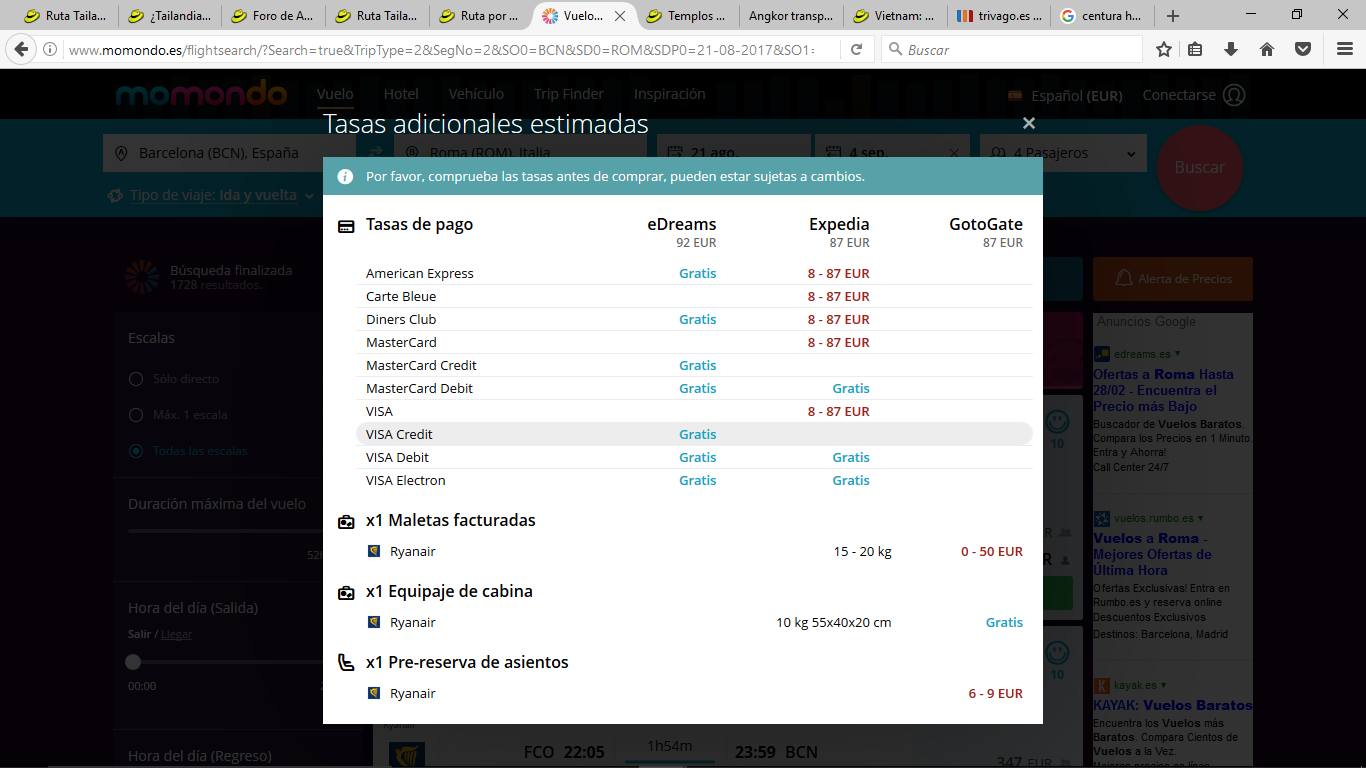Viewport: 1366px width, 768px height.
Task: Switch to the Foro de A browser tab
Action: click(x=274, y=16)
